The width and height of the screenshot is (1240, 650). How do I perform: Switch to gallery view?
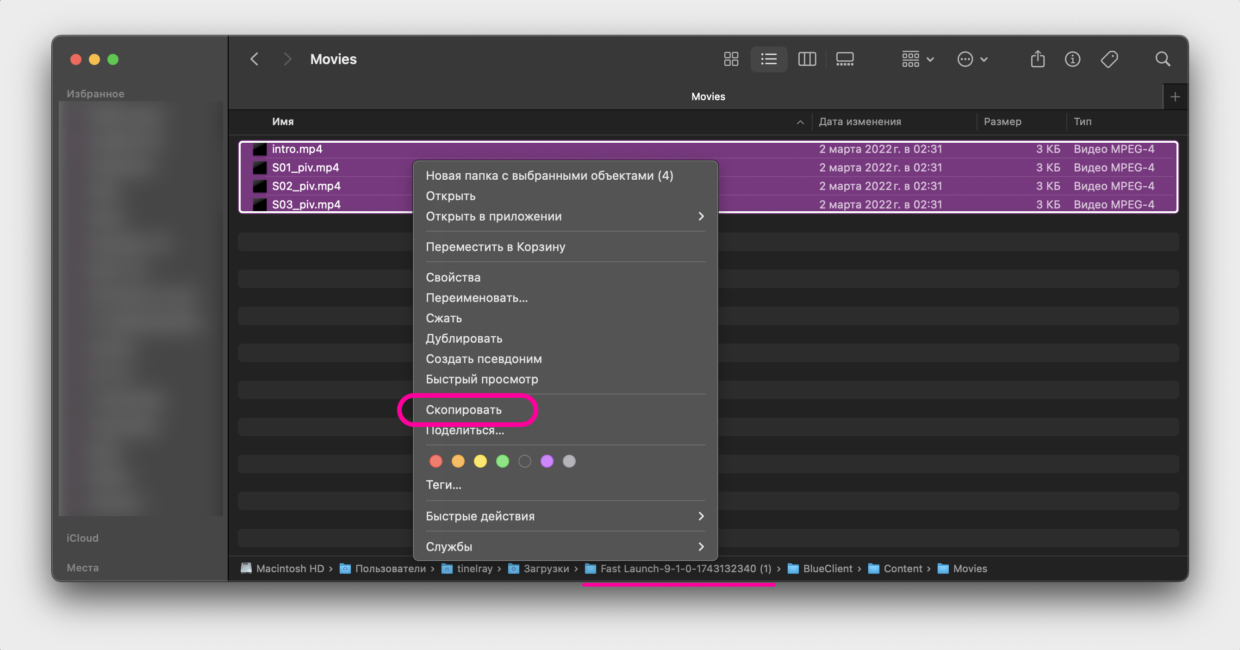pos(845,59)
